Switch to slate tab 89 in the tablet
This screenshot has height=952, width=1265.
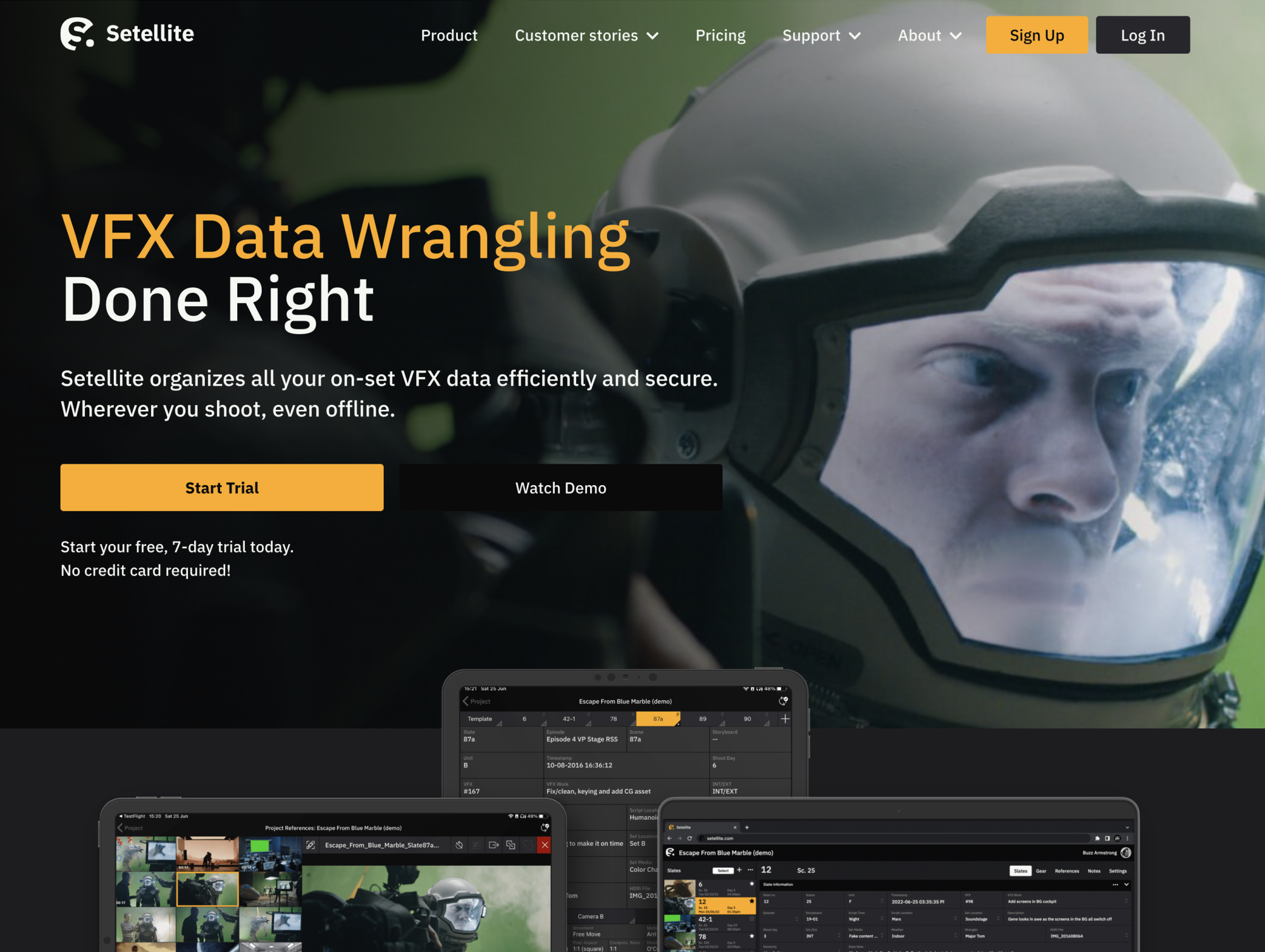[703, 719]
